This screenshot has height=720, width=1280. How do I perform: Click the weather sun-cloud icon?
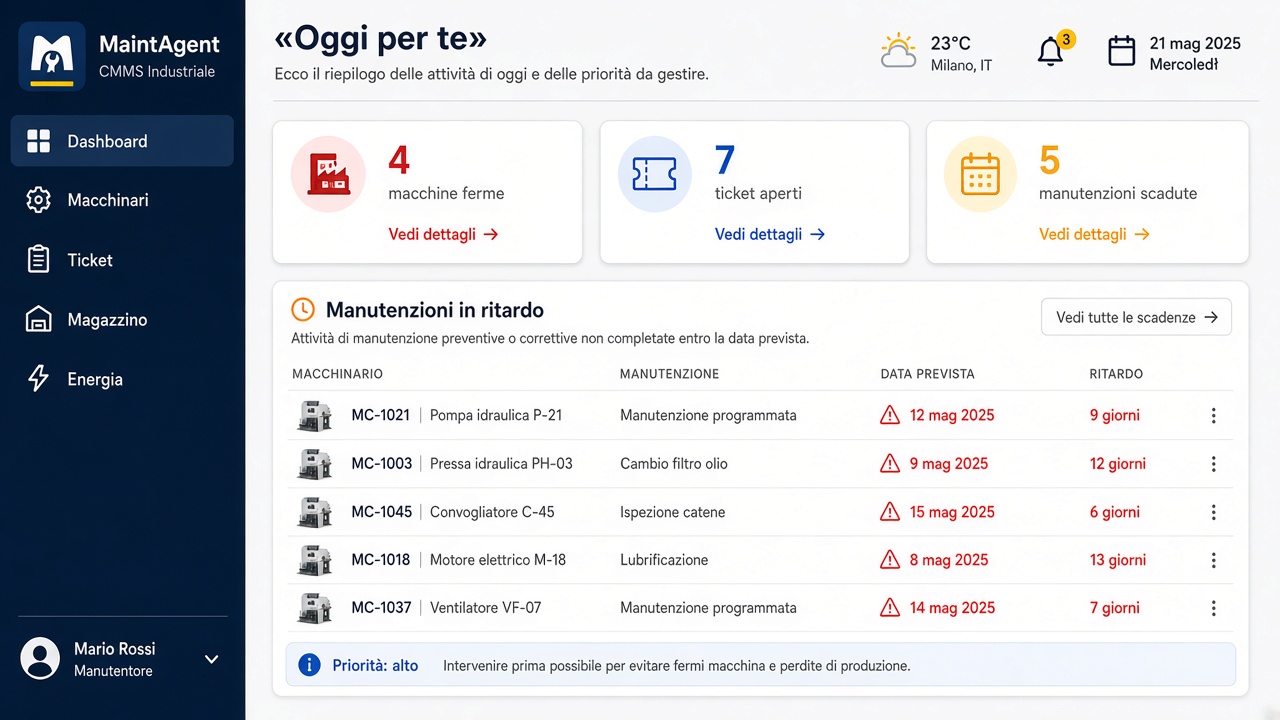tap(899, 51)
